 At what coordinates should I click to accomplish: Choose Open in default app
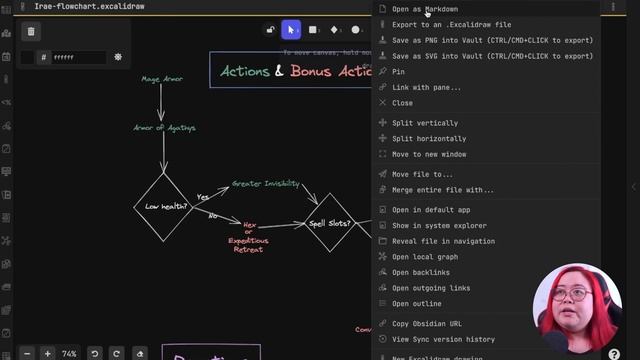click(x=486, y=210)
